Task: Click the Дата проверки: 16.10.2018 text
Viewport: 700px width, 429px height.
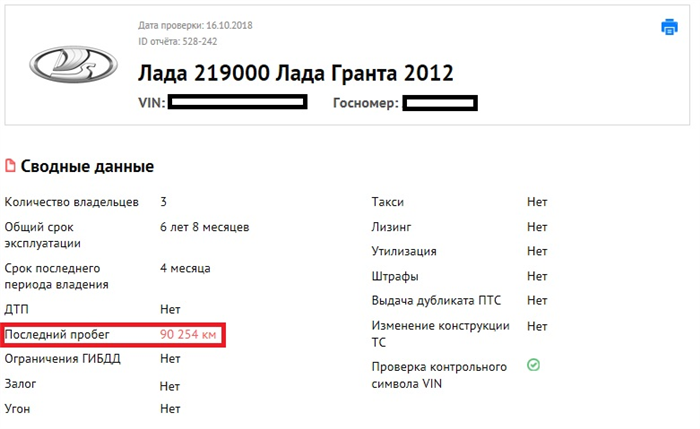Action: pyautogui.click(x=195, y=25)
